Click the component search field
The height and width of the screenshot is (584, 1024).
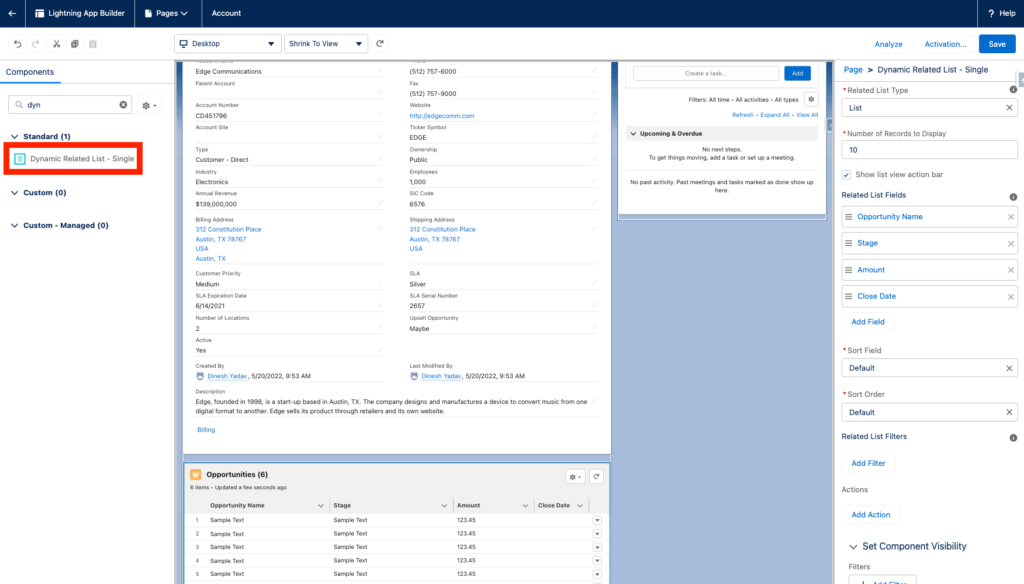pyautogui.click(x=69, y=105)
